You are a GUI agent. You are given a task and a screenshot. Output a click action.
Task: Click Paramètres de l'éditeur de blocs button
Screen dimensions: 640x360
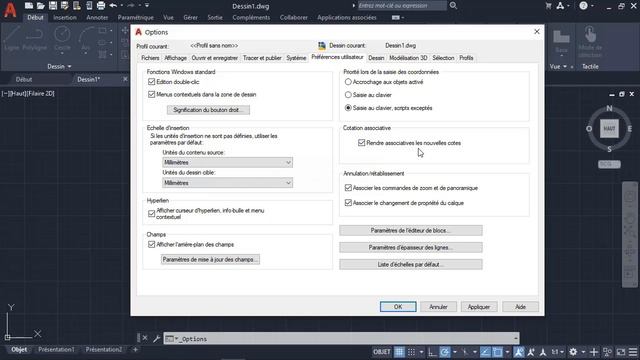[411, 231]
